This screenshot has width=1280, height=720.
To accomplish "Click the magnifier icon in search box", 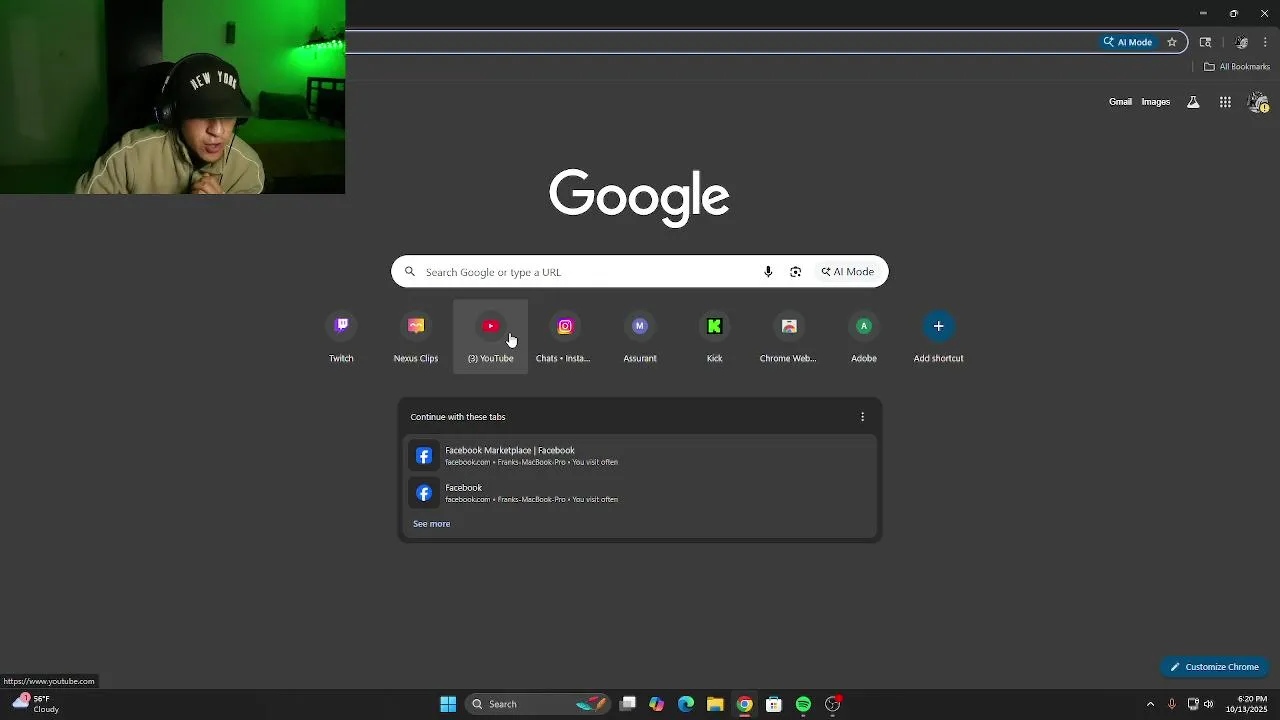I will [x=410, y=272].
